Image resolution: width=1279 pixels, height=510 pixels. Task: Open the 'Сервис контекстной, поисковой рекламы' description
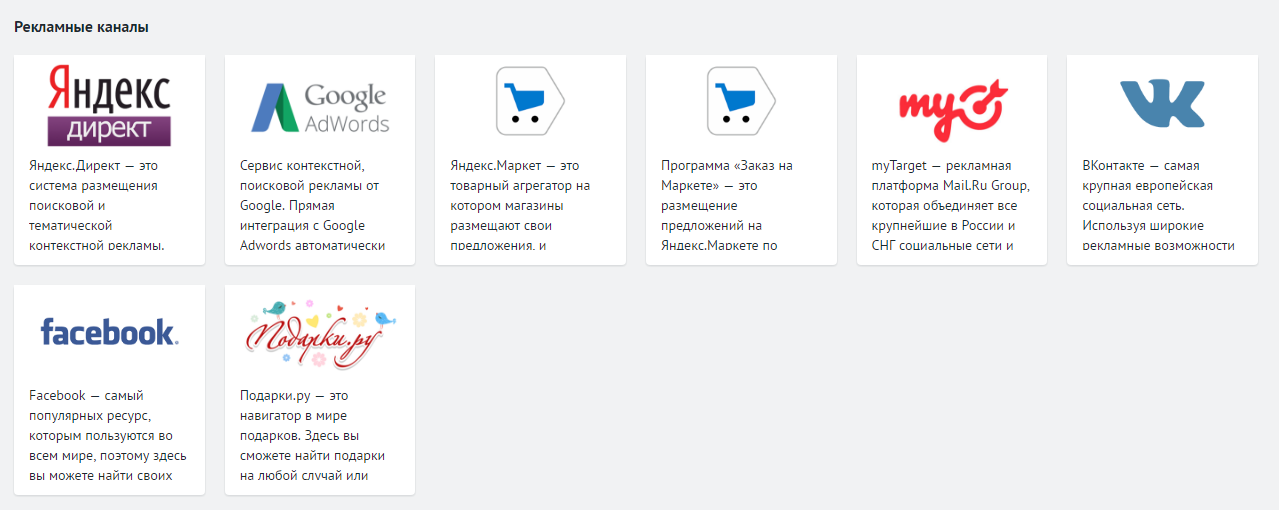pos(313,205)
